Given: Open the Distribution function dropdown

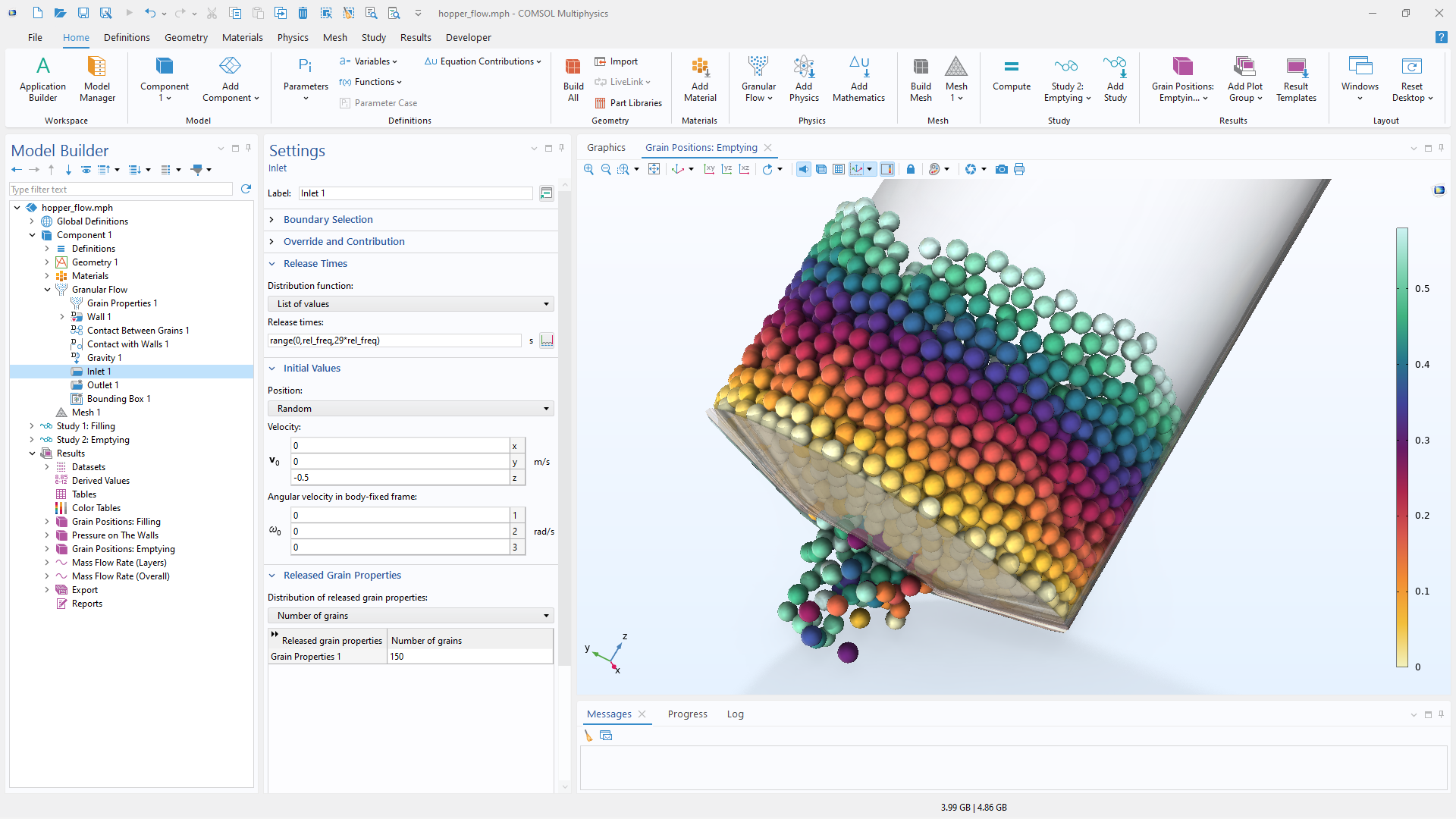Looking at the screenshot, I should point(410,304).
